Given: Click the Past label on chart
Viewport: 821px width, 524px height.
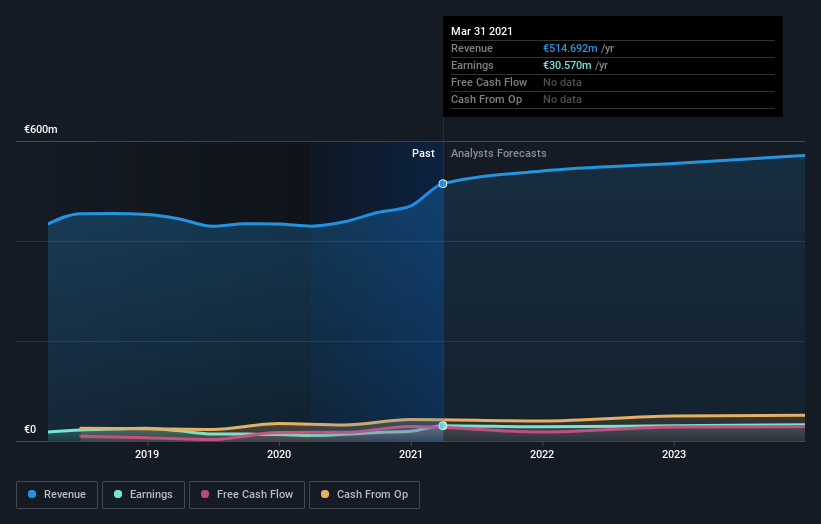Looking at the screenshot, I should point(423,153).
